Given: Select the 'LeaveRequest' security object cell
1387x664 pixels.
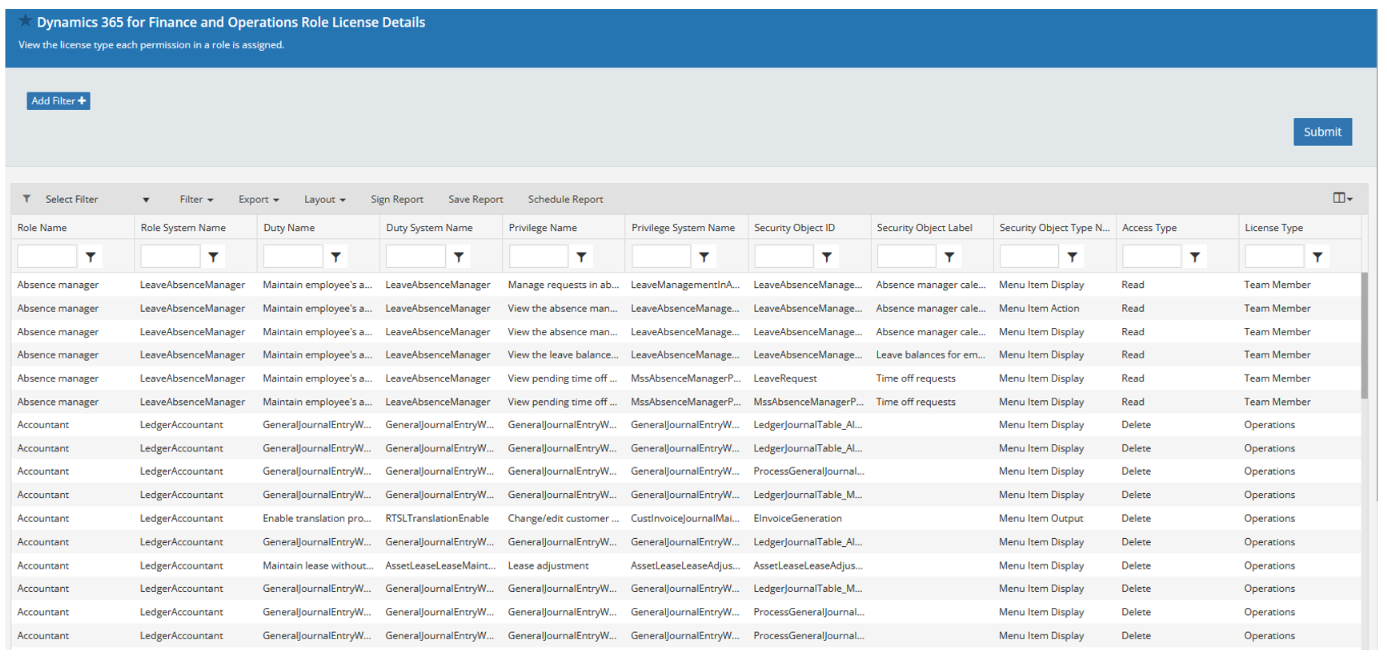Looking at the screenshot, I should click(x=809, y=379).
